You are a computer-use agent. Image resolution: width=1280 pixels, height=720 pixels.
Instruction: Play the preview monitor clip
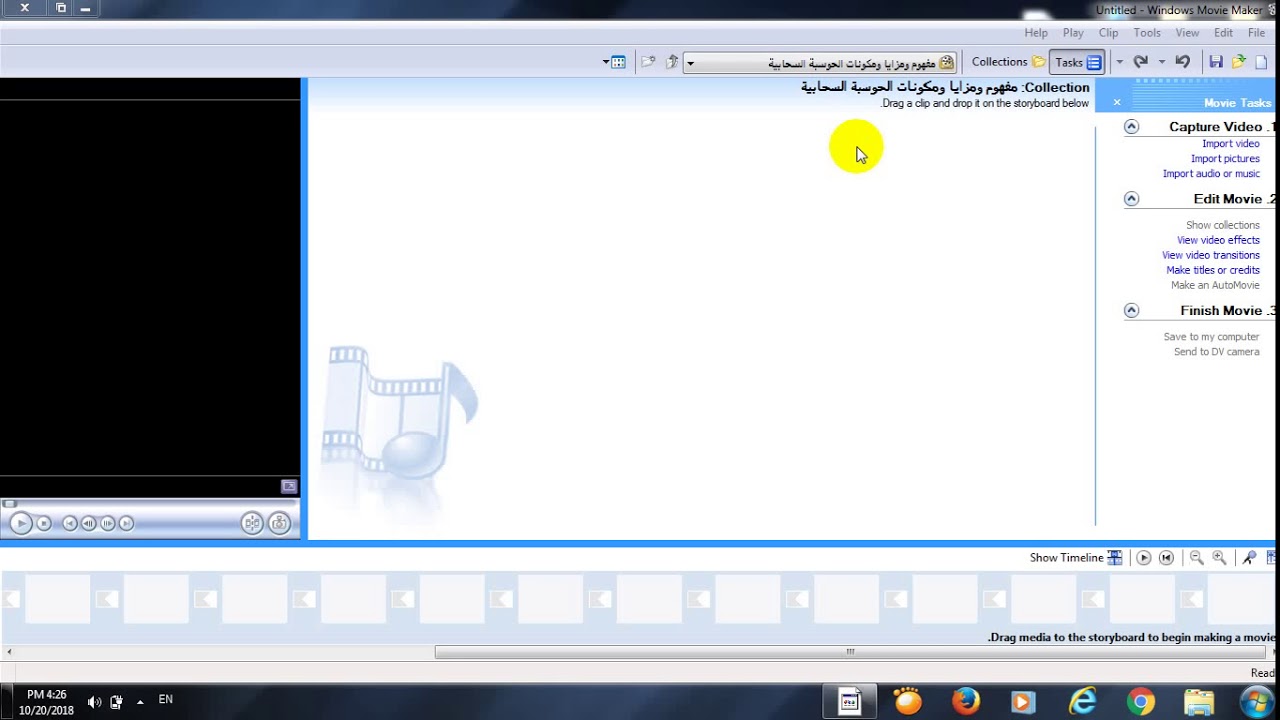[21, 523]
